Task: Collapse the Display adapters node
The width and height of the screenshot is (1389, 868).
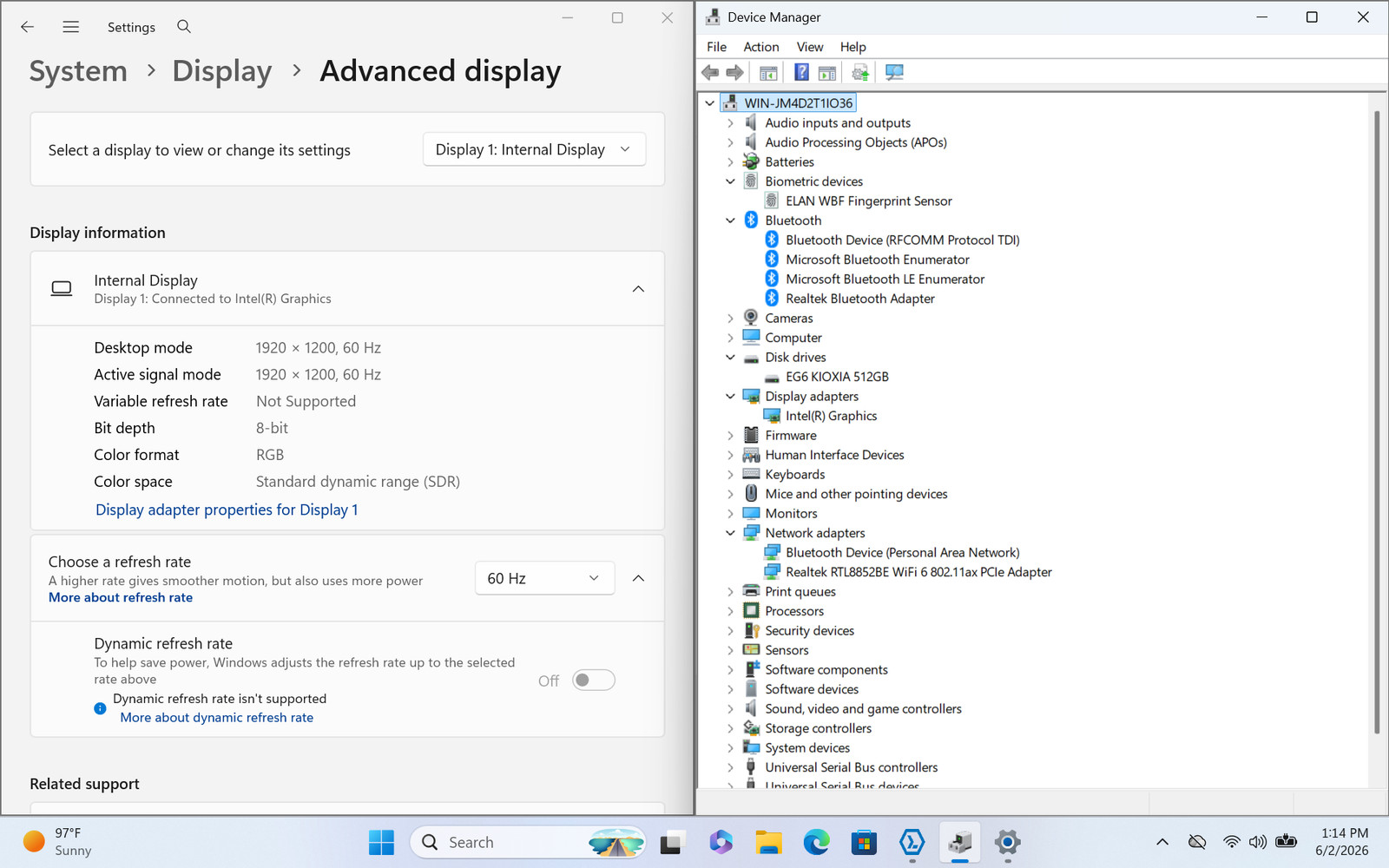Action: (x=730, y=397)
